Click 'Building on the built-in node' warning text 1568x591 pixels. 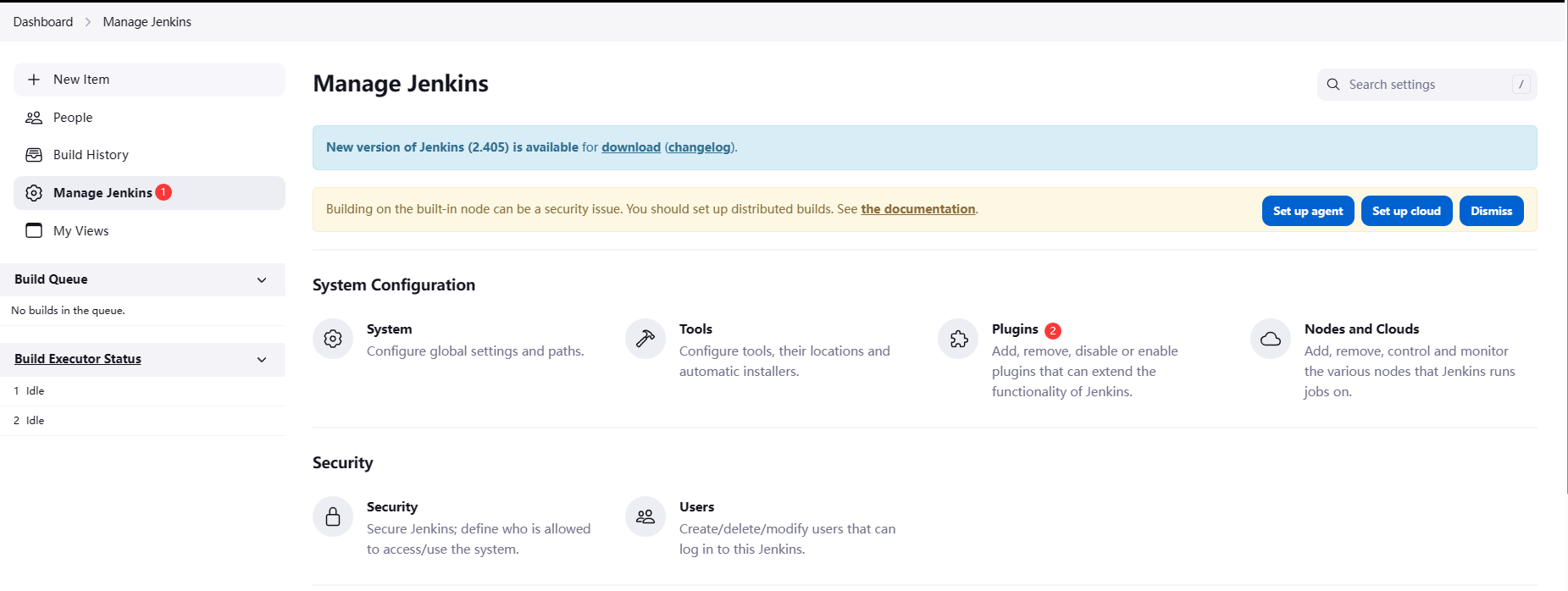pos(592,209)
